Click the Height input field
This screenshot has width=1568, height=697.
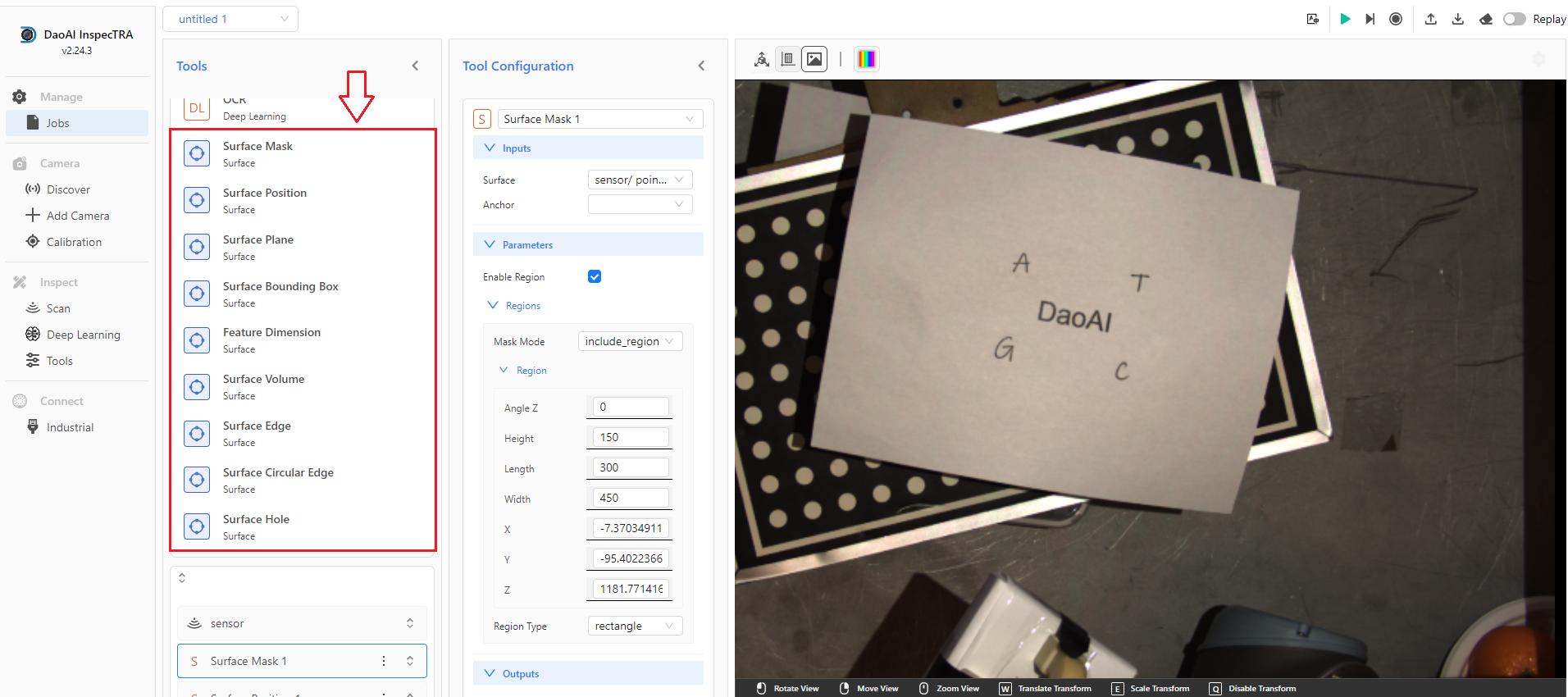coord(631,437)
